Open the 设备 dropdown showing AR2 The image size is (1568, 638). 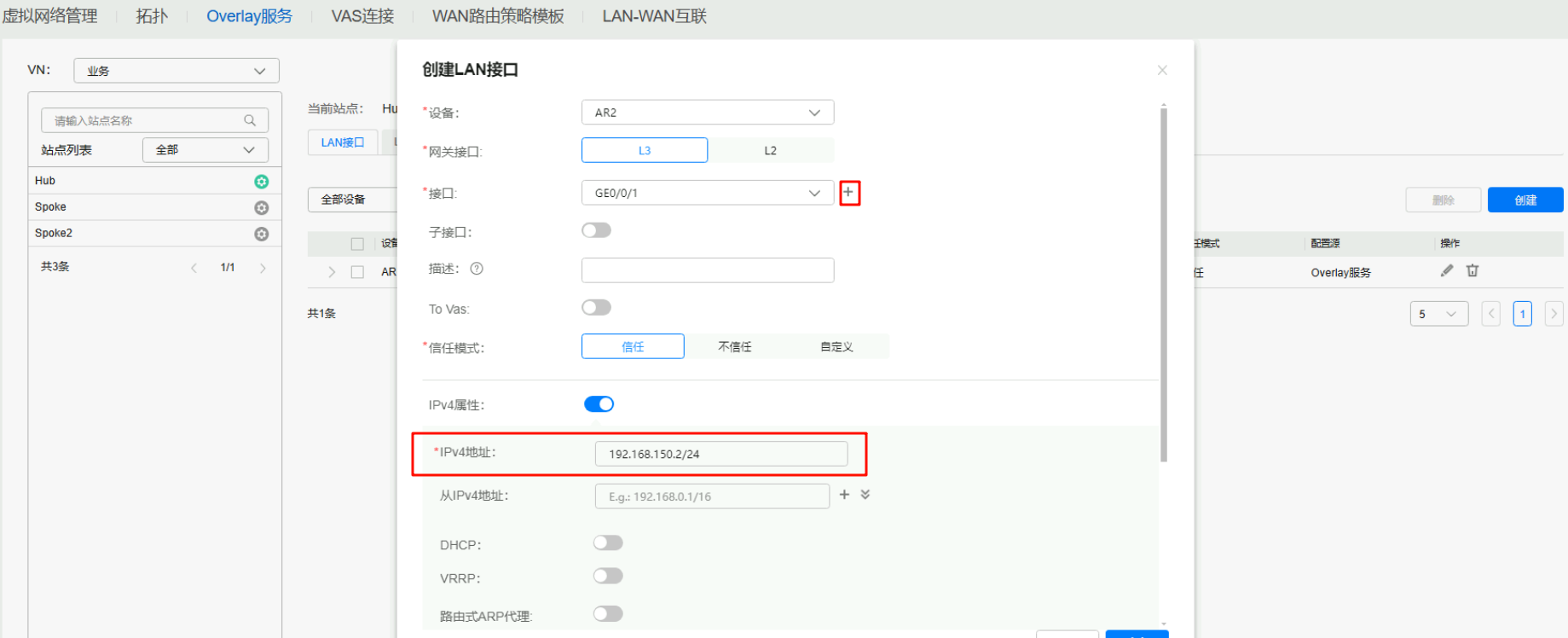click(707, 113)
